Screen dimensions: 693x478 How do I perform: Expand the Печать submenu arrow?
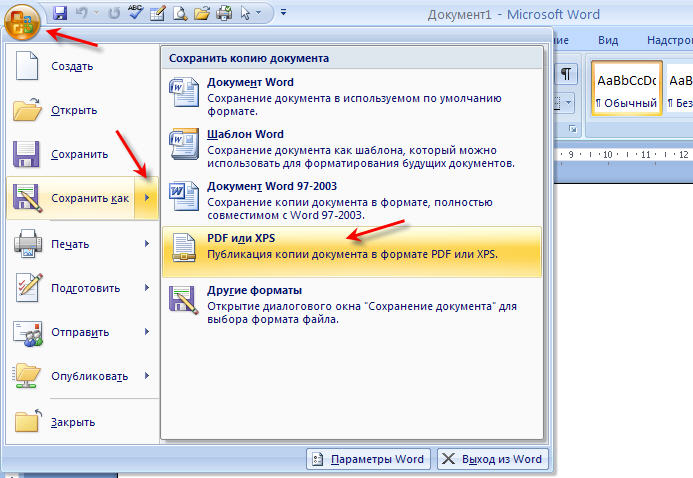tap(147, 243)
